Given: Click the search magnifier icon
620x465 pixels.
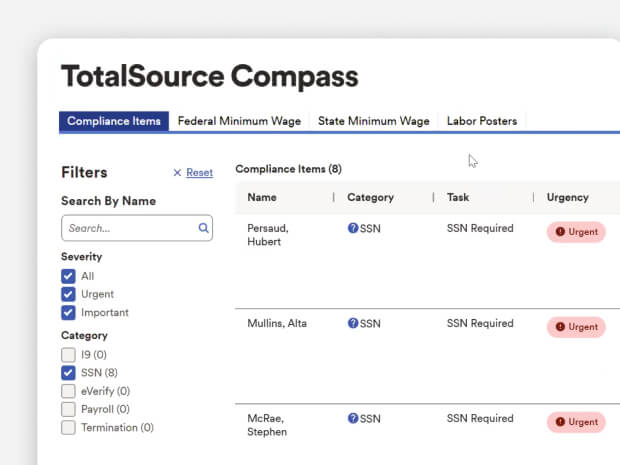Looking at the screenshot, I should (203, 228).
